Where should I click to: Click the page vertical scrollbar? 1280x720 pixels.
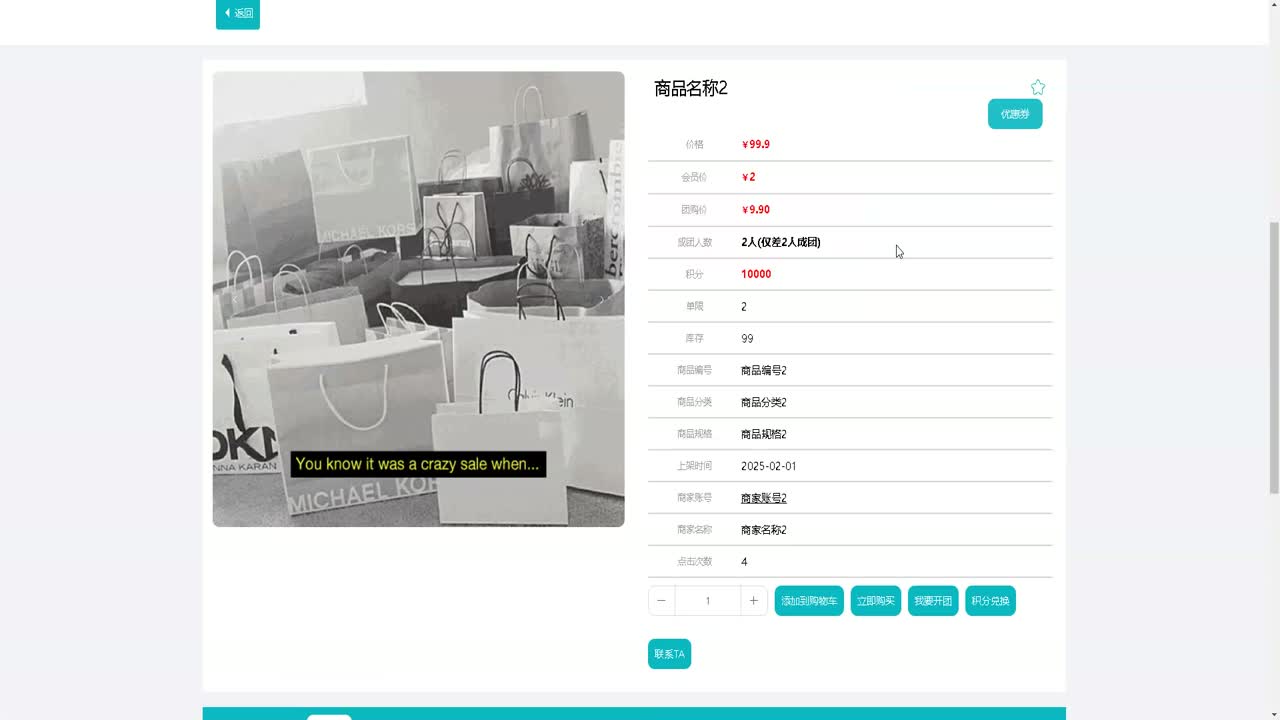click(x=1274, y=360)
